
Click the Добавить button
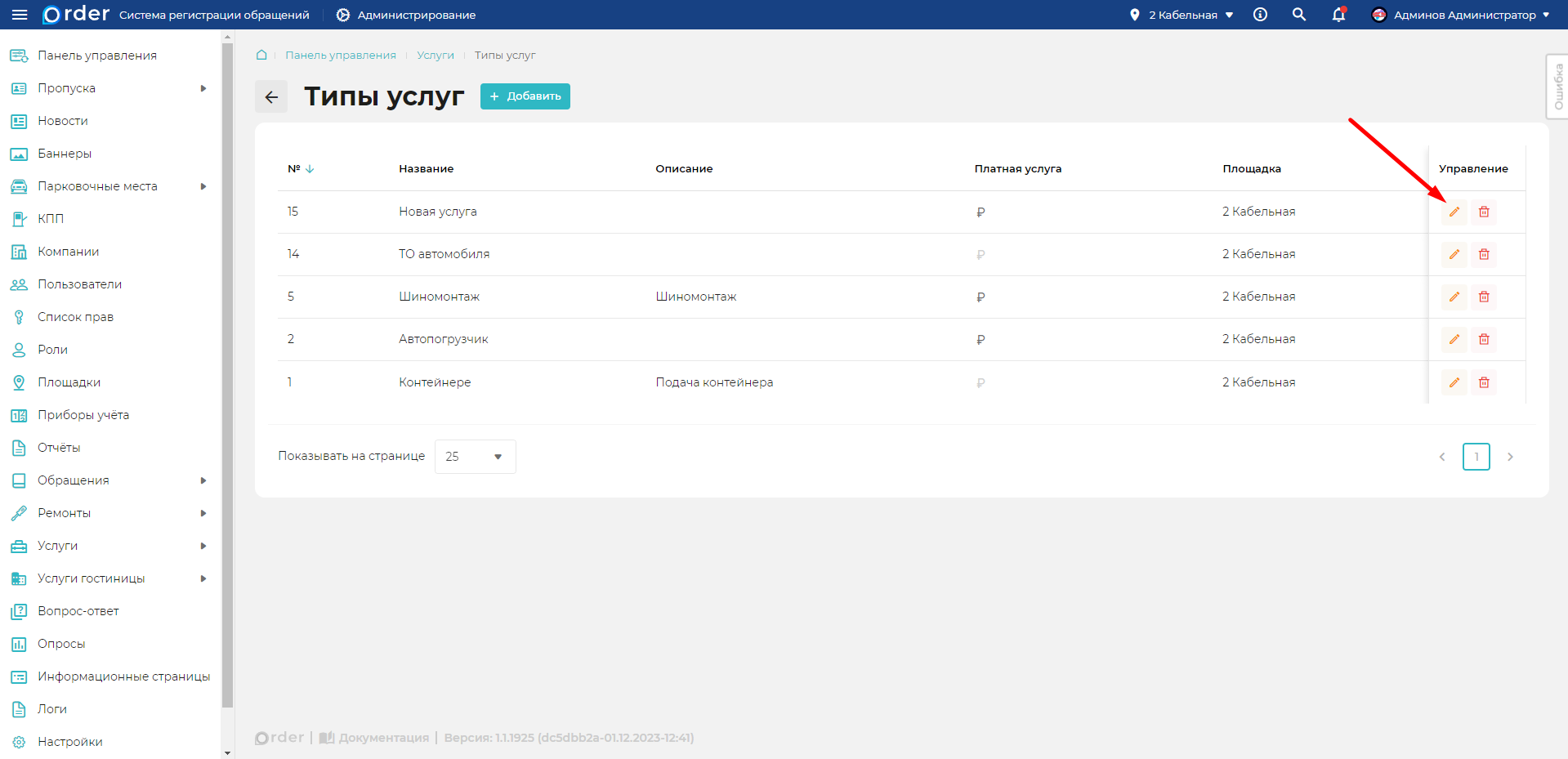tap(525, 96)
